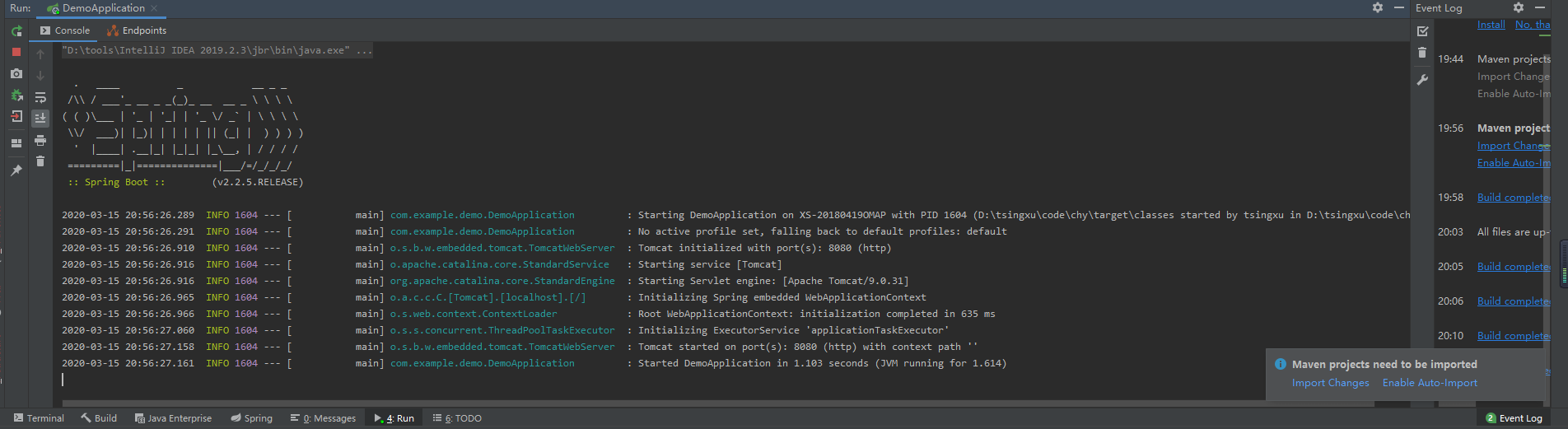Viewport: 1568px width, 429px height.
Task: Hide the Event Log panel
Action: 1540,7
